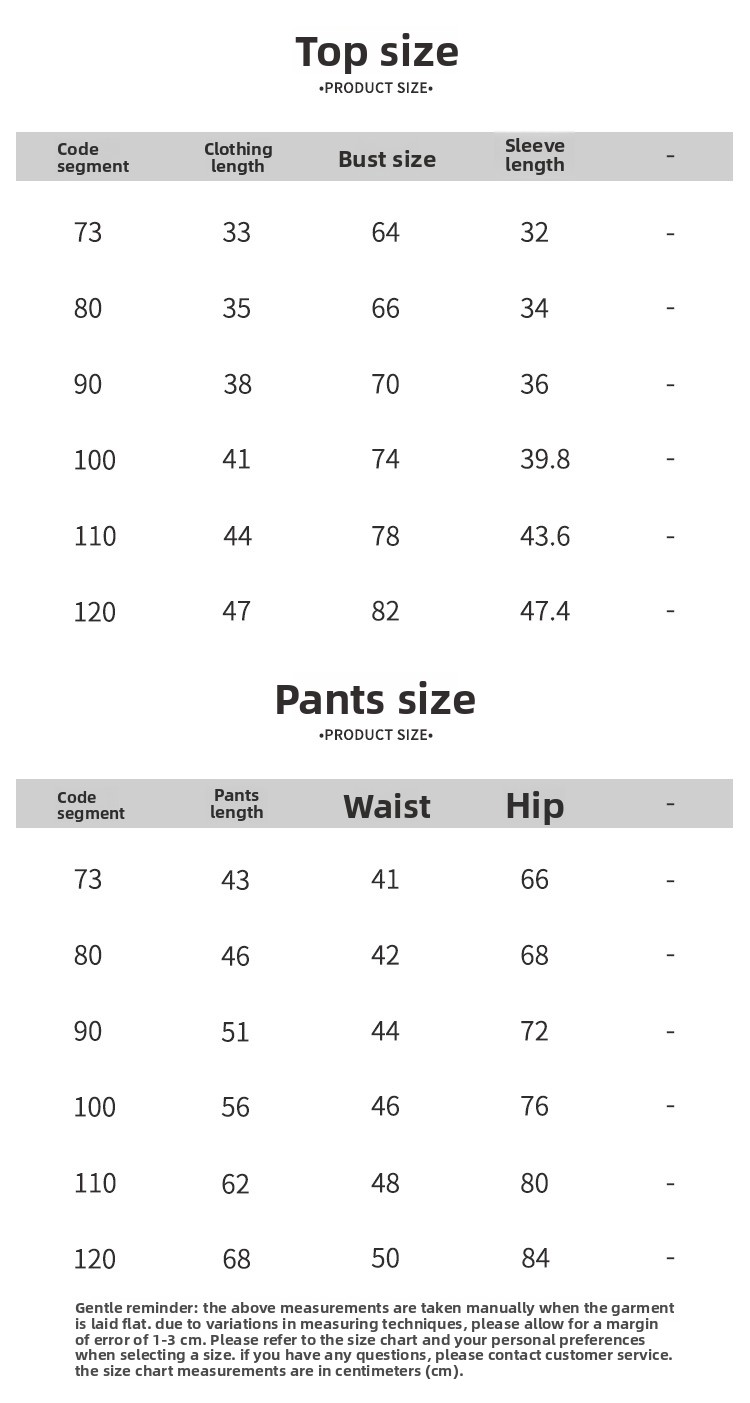The height and width of the screenshot is (1403, 750).
Task: Select sleeve length value 47.4
Action: point(545,611)
